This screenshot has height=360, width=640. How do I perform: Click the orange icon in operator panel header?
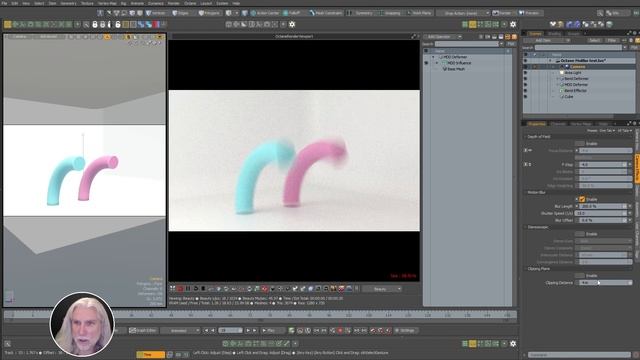coord(514,37)
